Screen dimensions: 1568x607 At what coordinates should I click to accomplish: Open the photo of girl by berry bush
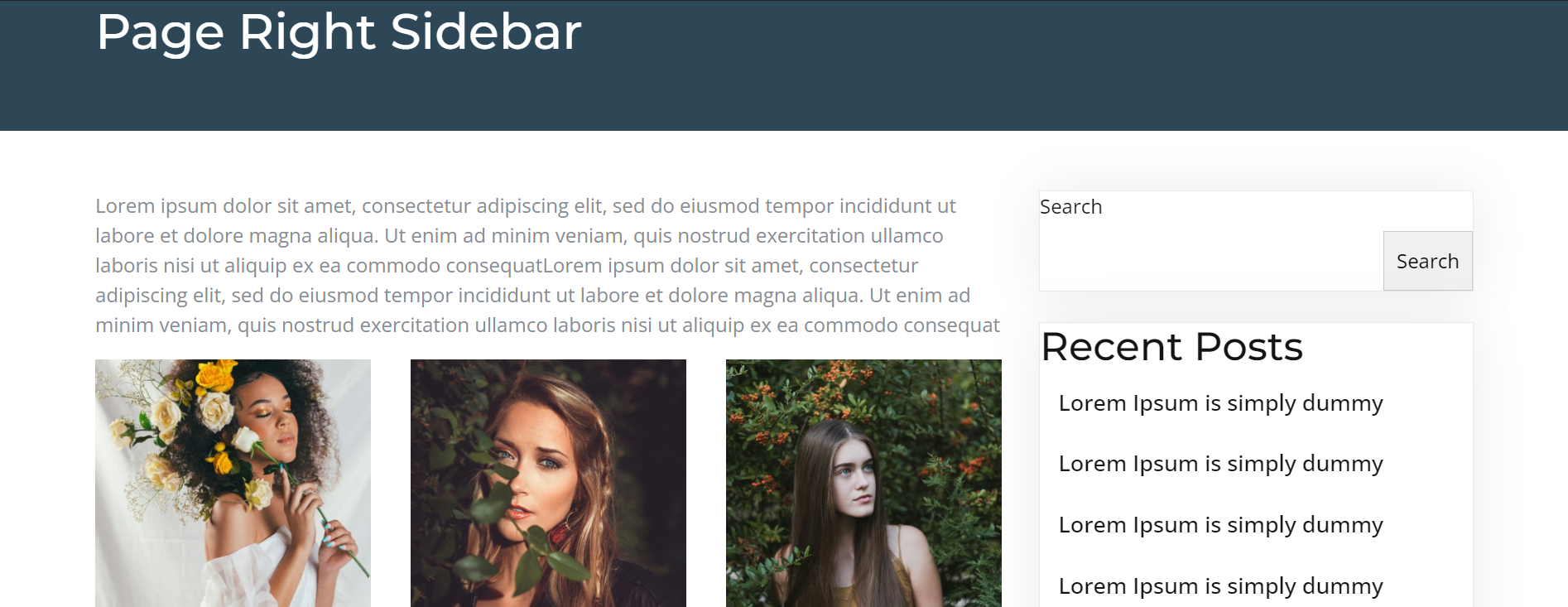[x=863, y=483]
